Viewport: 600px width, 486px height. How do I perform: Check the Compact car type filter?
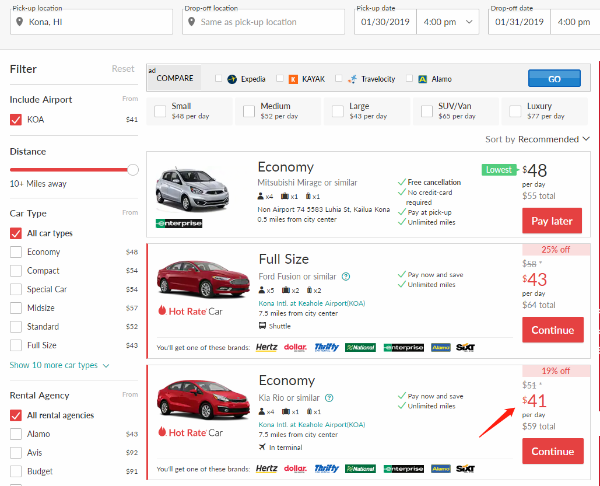click(x=16, y=271)
